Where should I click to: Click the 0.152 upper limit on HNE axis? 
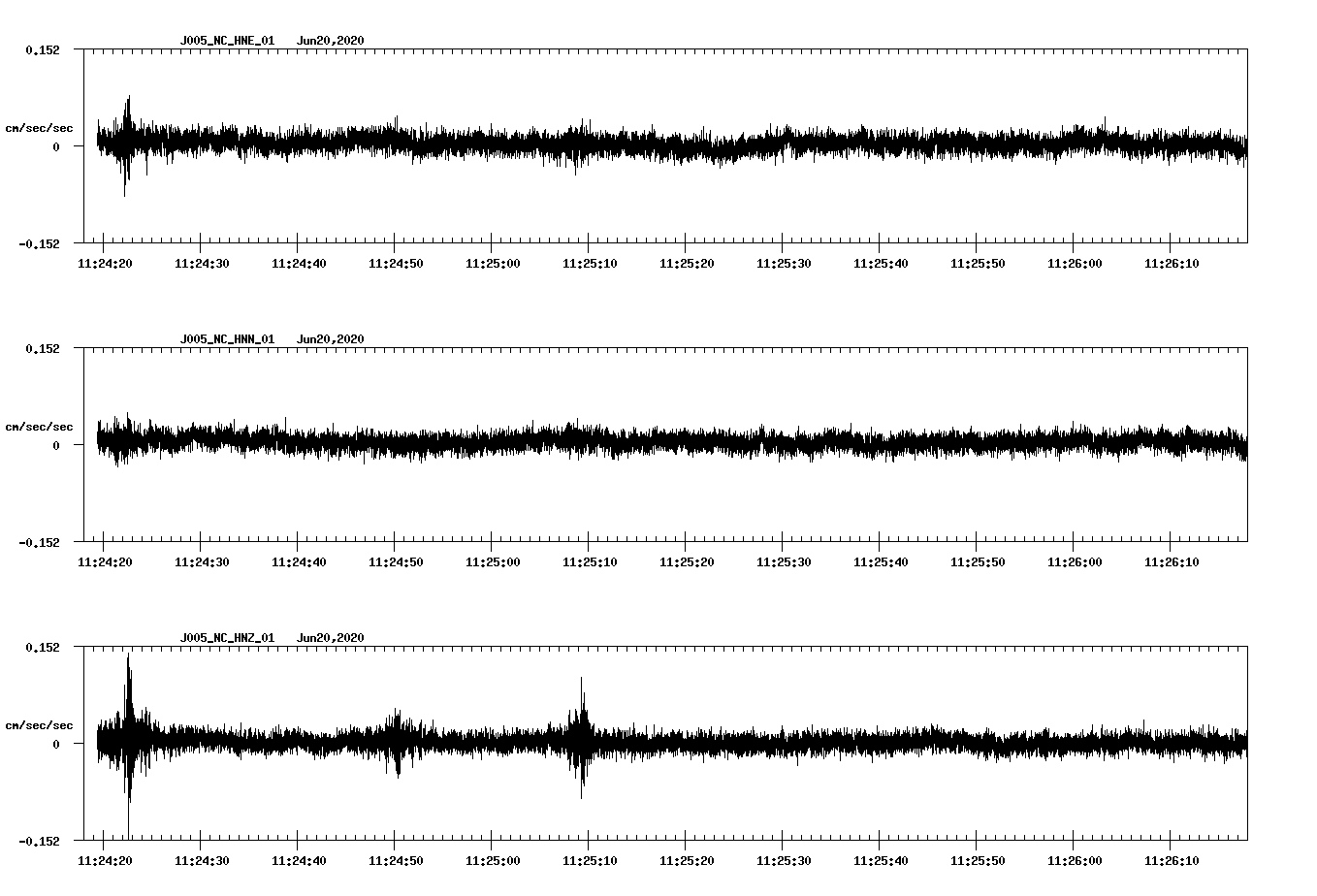43,49
